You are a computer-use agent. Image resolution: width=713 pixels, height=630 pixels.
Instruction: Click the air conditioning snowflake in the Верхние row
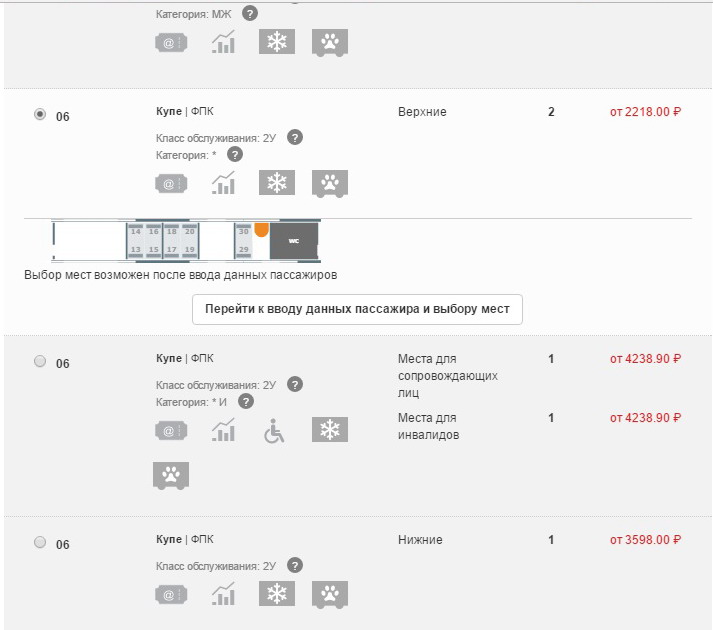[x=276, y=183]
